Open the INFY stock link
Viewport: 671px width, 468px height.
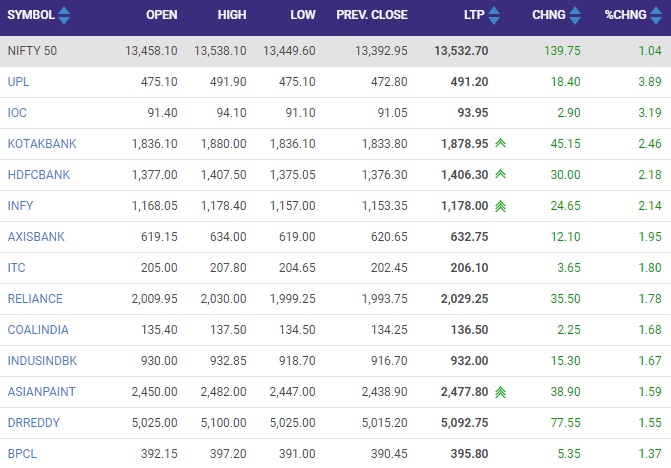20,206
